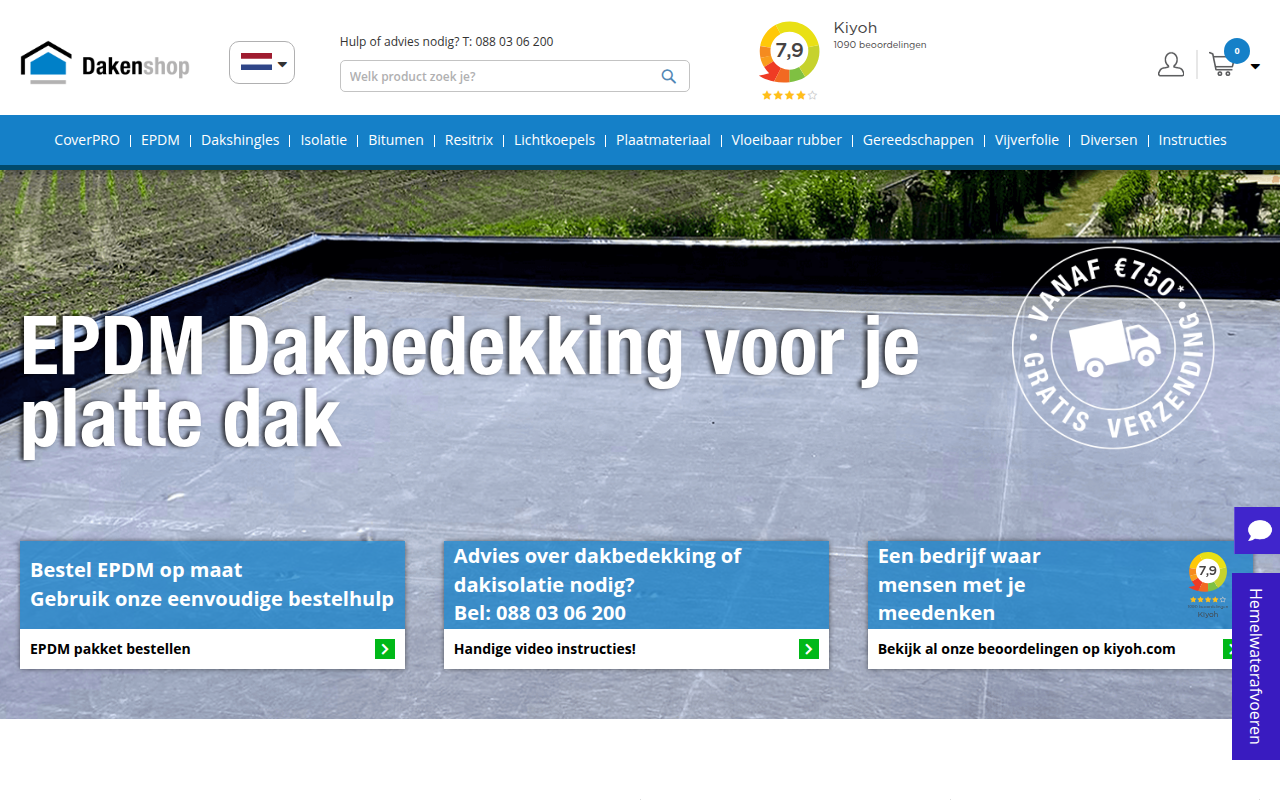This screenshot has width=1280, height=800.
Task: Click the Hulp of advies nodig phone text
Action: pos(447,42)
